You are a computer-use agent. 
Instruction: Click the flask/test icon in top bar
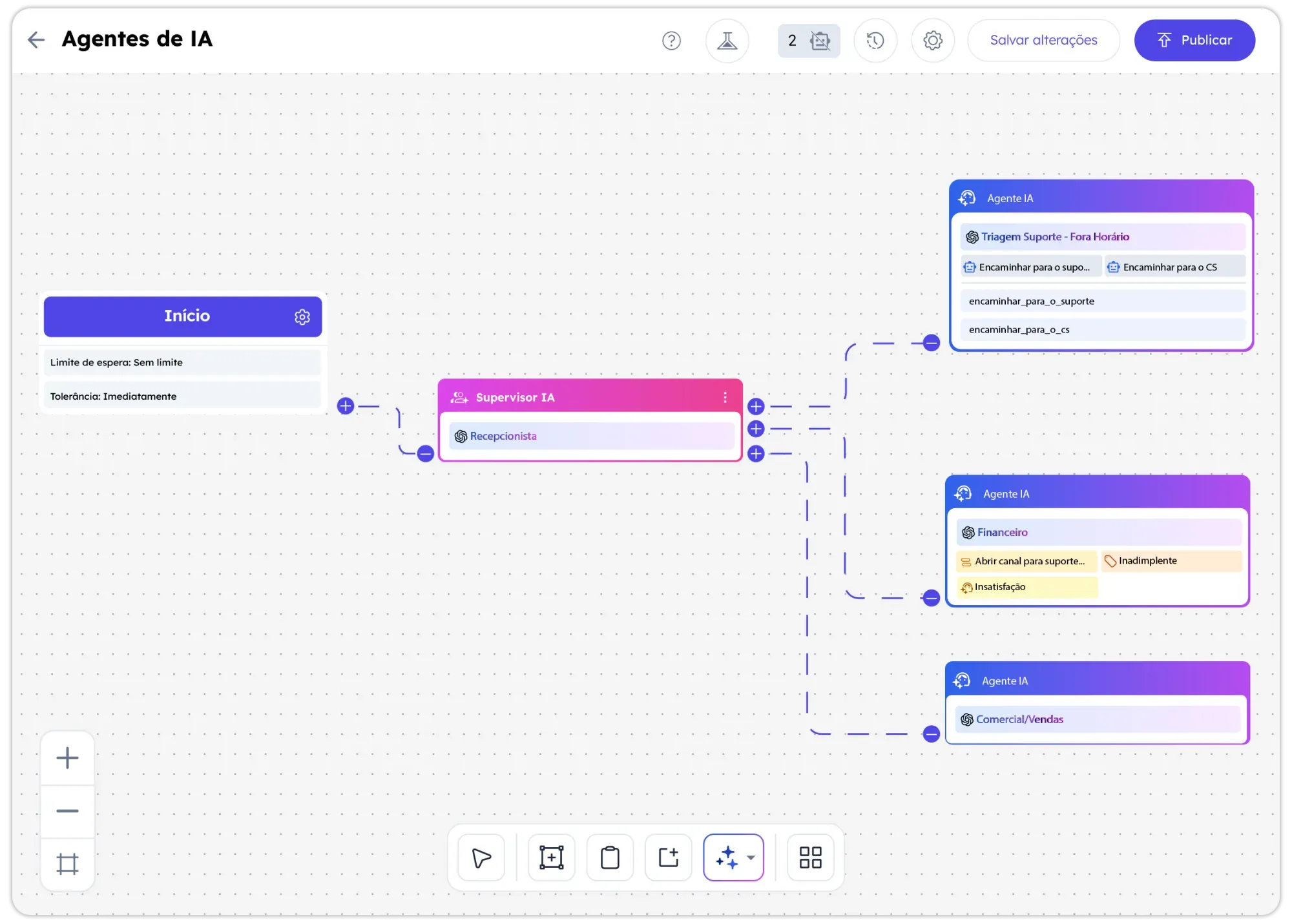pyautogui.click(x=727, y=40)
